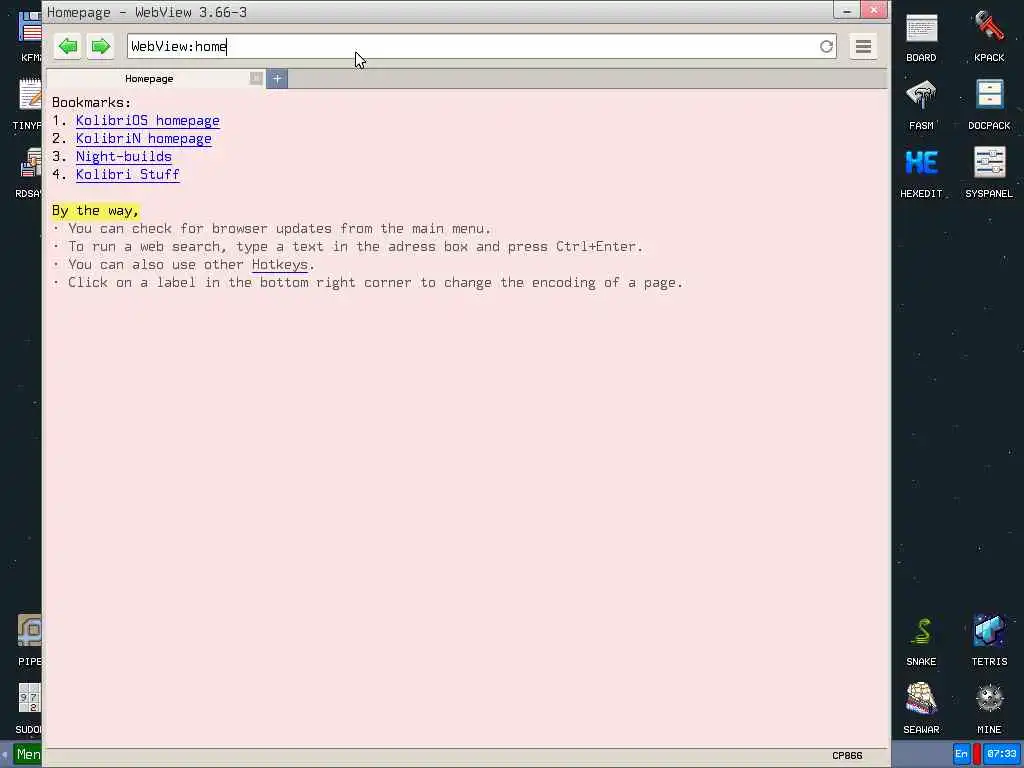
Task: Open the KolibriOS homepage bookmark
Action: pyautogui.click(x=148, y=121)
